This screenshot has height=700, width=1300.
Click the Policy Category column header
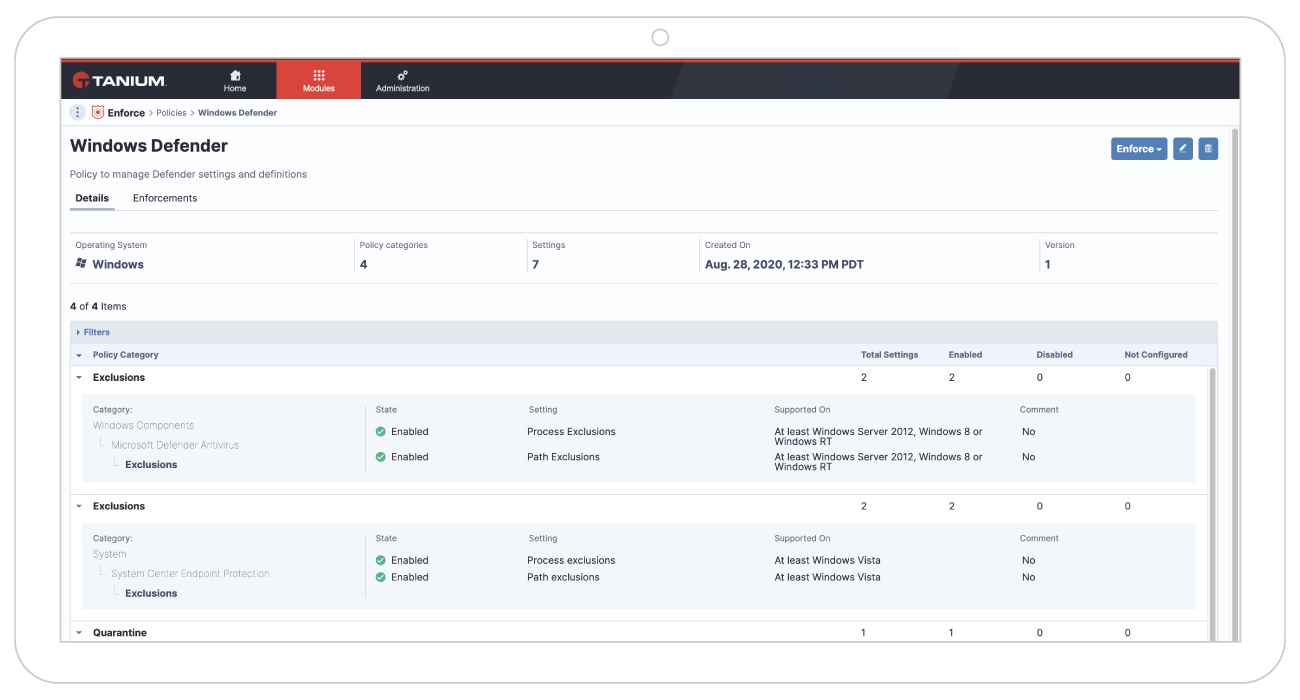pos(126,355)
